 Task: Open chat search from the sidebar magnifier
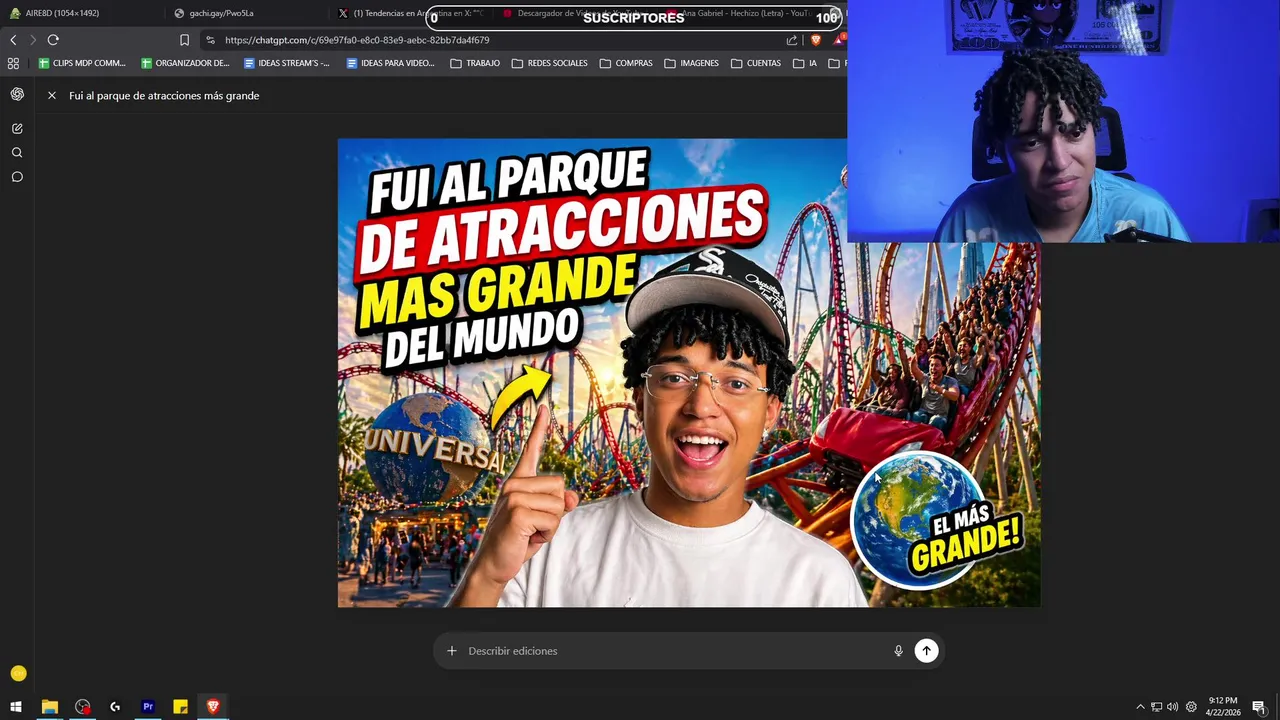(x=17, y=153)
